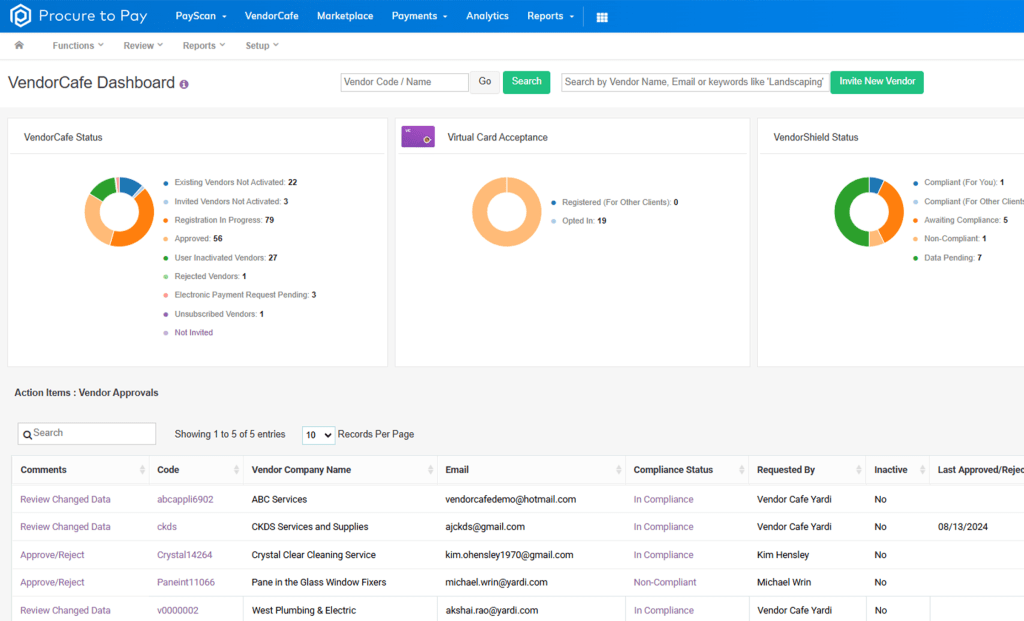Toggle Registration In Progress legend entry
Screen dimensions: 1024x621
pyautogui.click(x=223, y=220)
